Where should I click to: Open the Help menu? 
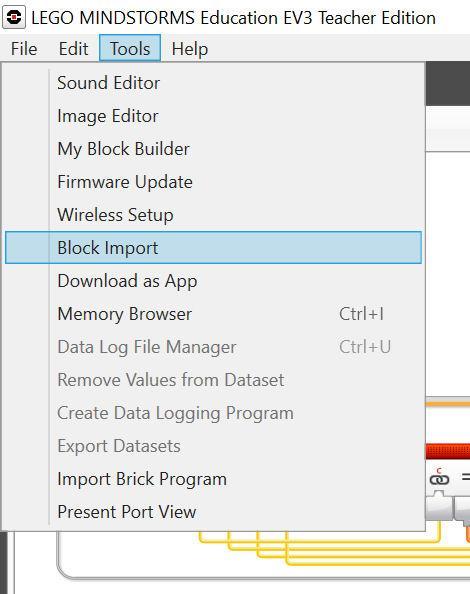point(190,48)
